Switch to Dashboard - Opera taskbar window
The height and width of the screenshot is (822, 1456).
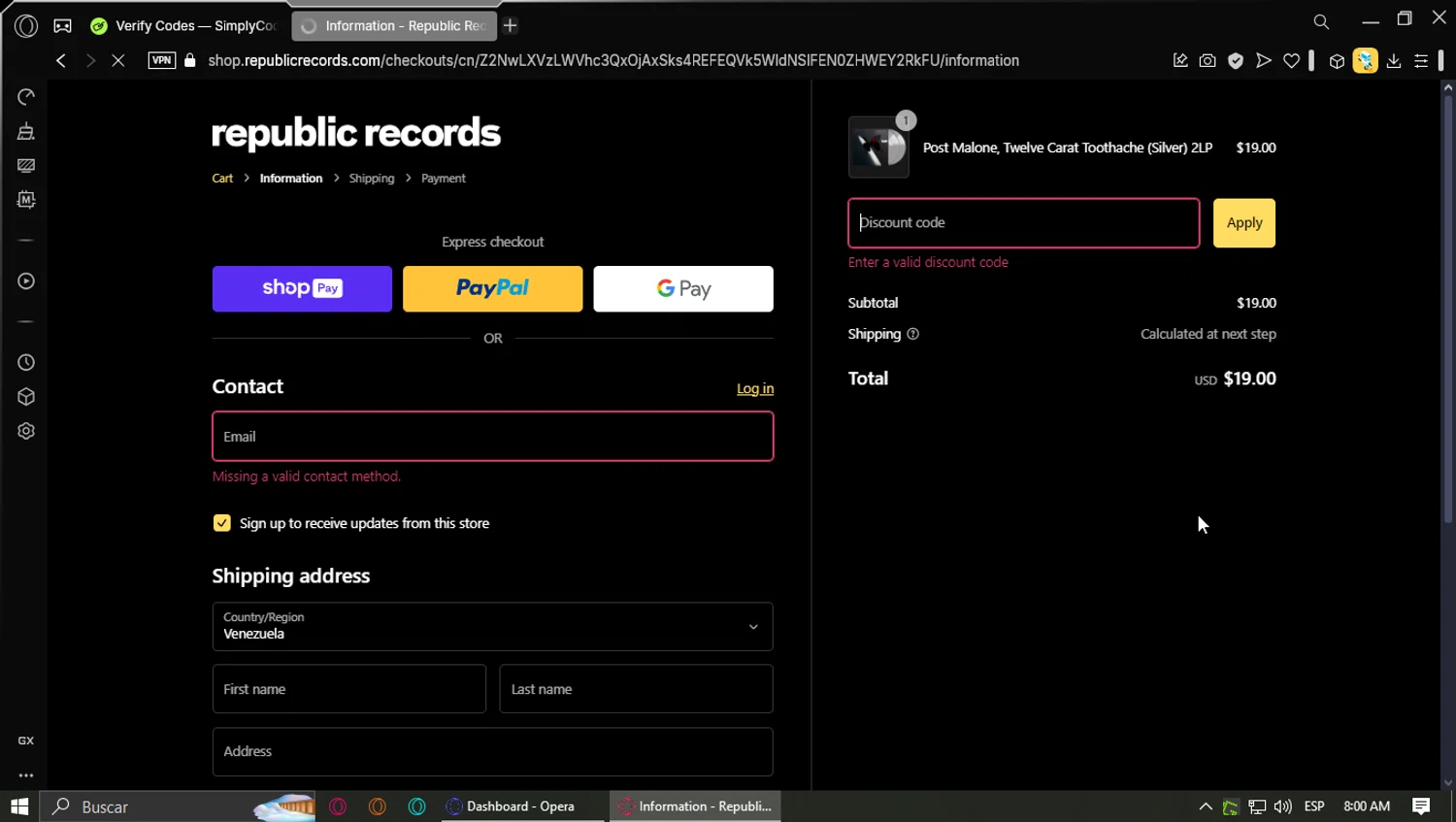click(520, 806)
